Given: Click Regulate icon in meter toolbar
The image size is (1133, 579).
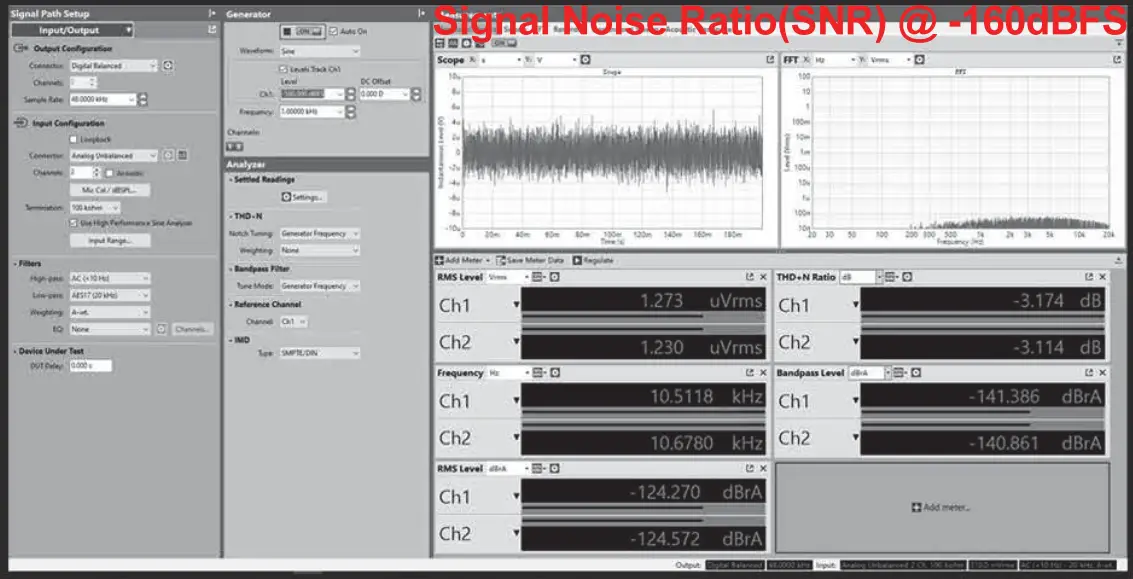Looking at the screenshot, I should click(577, 260).
